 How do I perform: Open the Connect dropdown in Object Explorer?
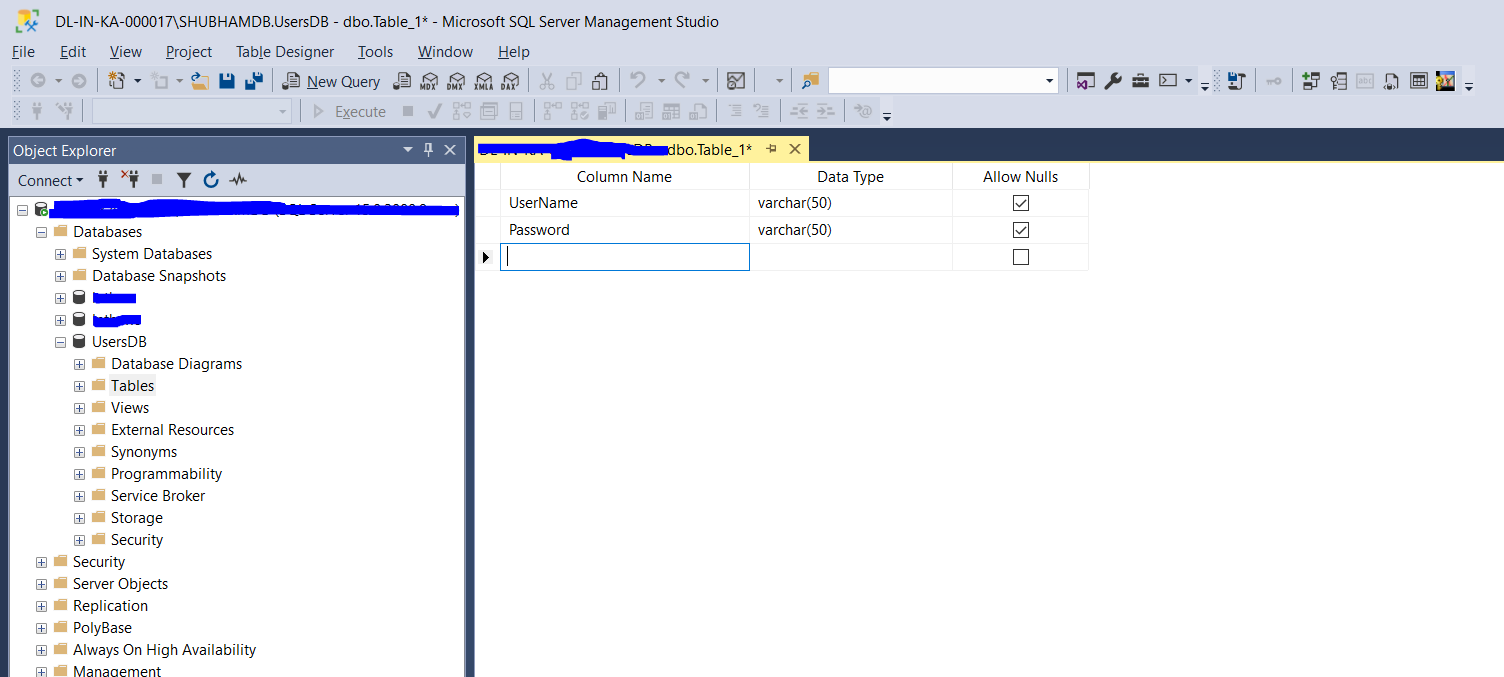point(51,180)
